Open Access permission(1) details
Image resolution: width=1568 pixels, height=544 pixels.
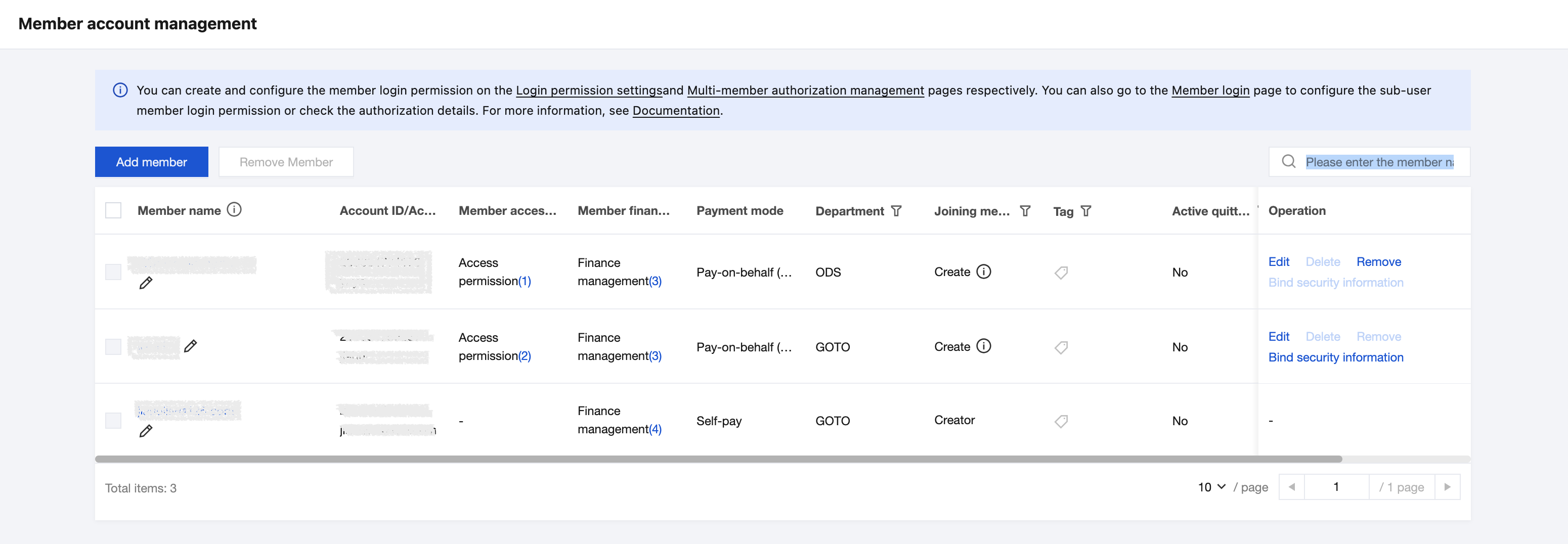coord(524,281)
